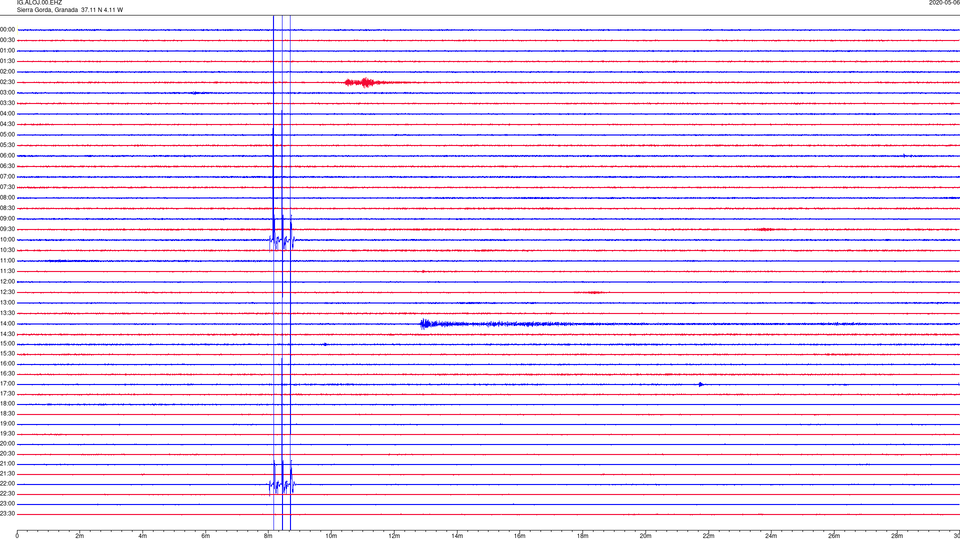Image resolution: width=960 pixels, height=540 pixels.
Task: Click the 22:00 trace time label
Action: [7, 484]
